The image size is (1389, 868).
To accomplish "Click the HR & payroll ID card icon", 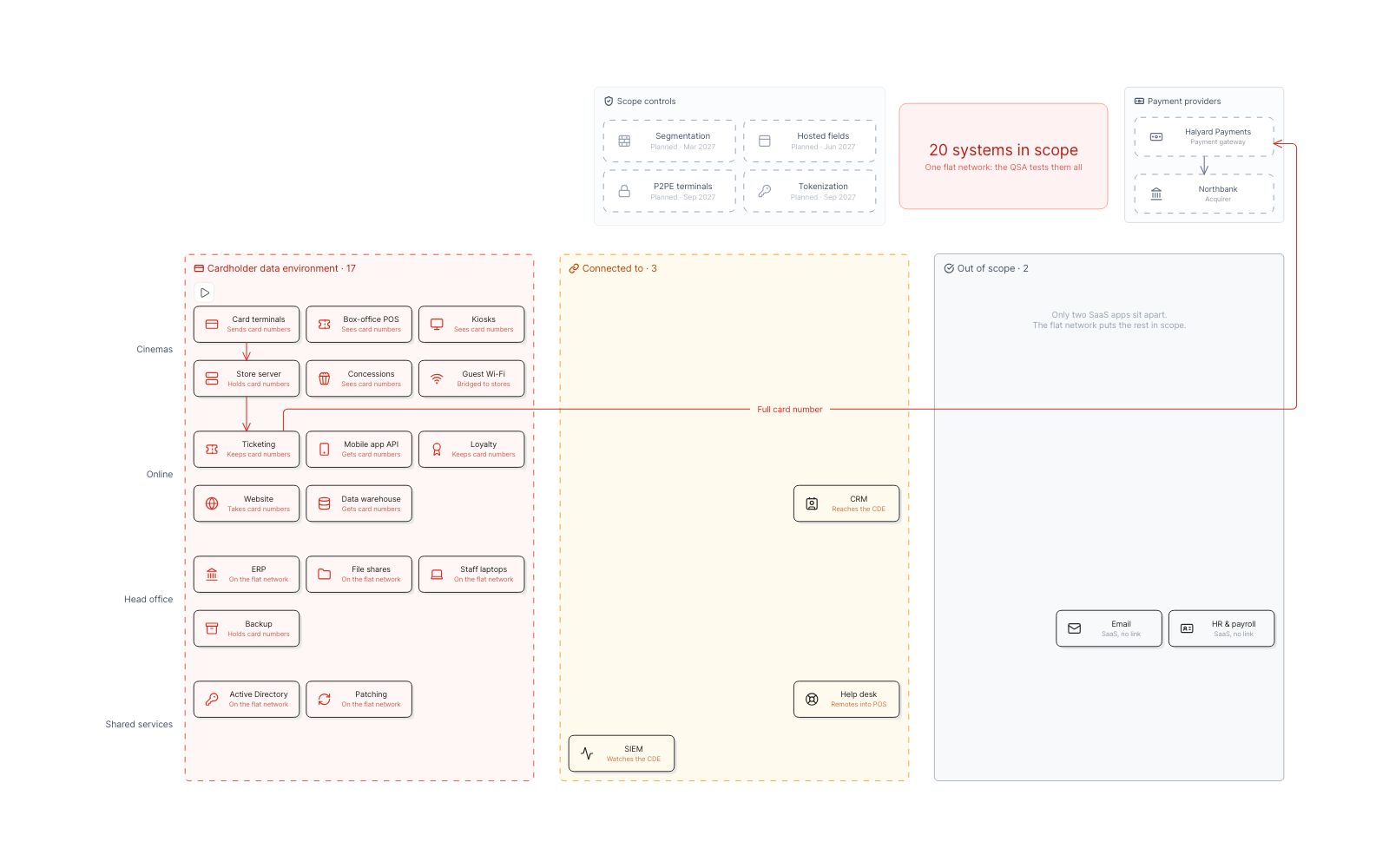I will pyautogui.click(x=1187, y=628).
